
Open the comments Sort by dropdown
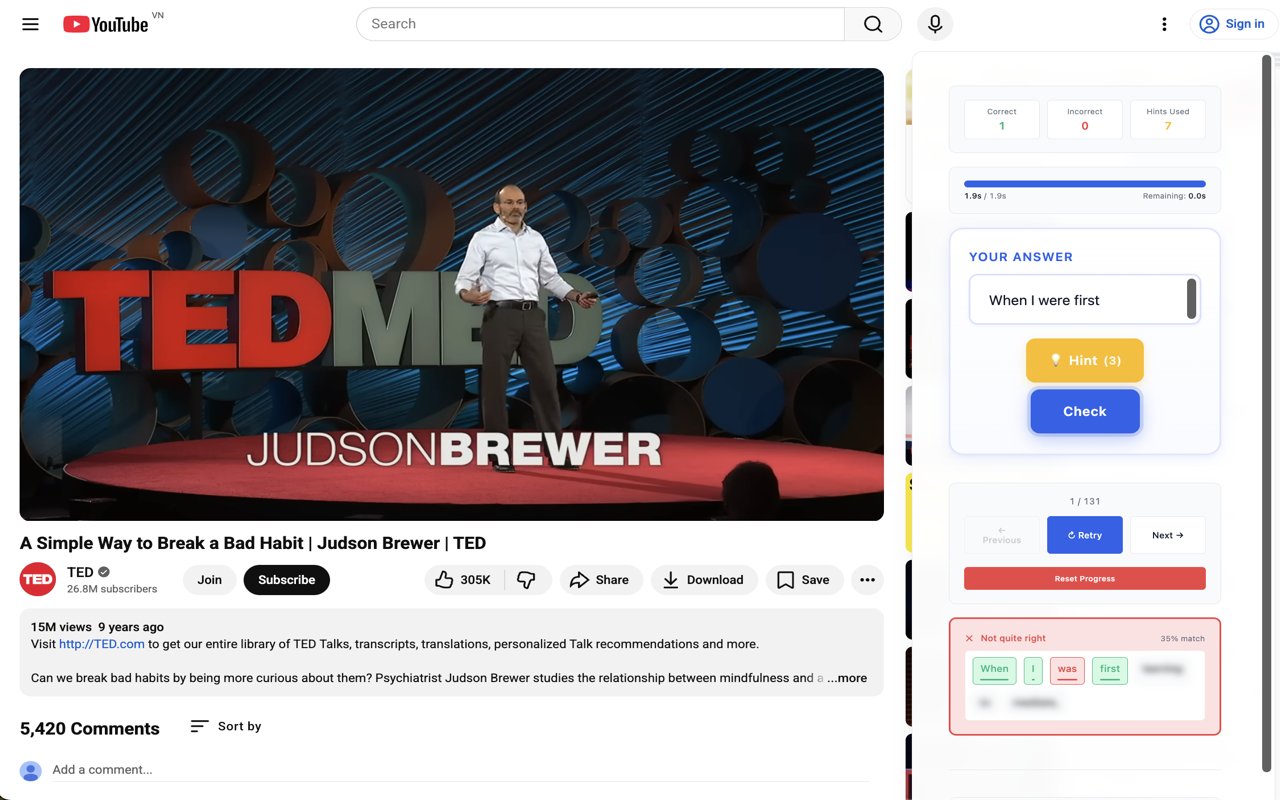(x=226, y=726)
